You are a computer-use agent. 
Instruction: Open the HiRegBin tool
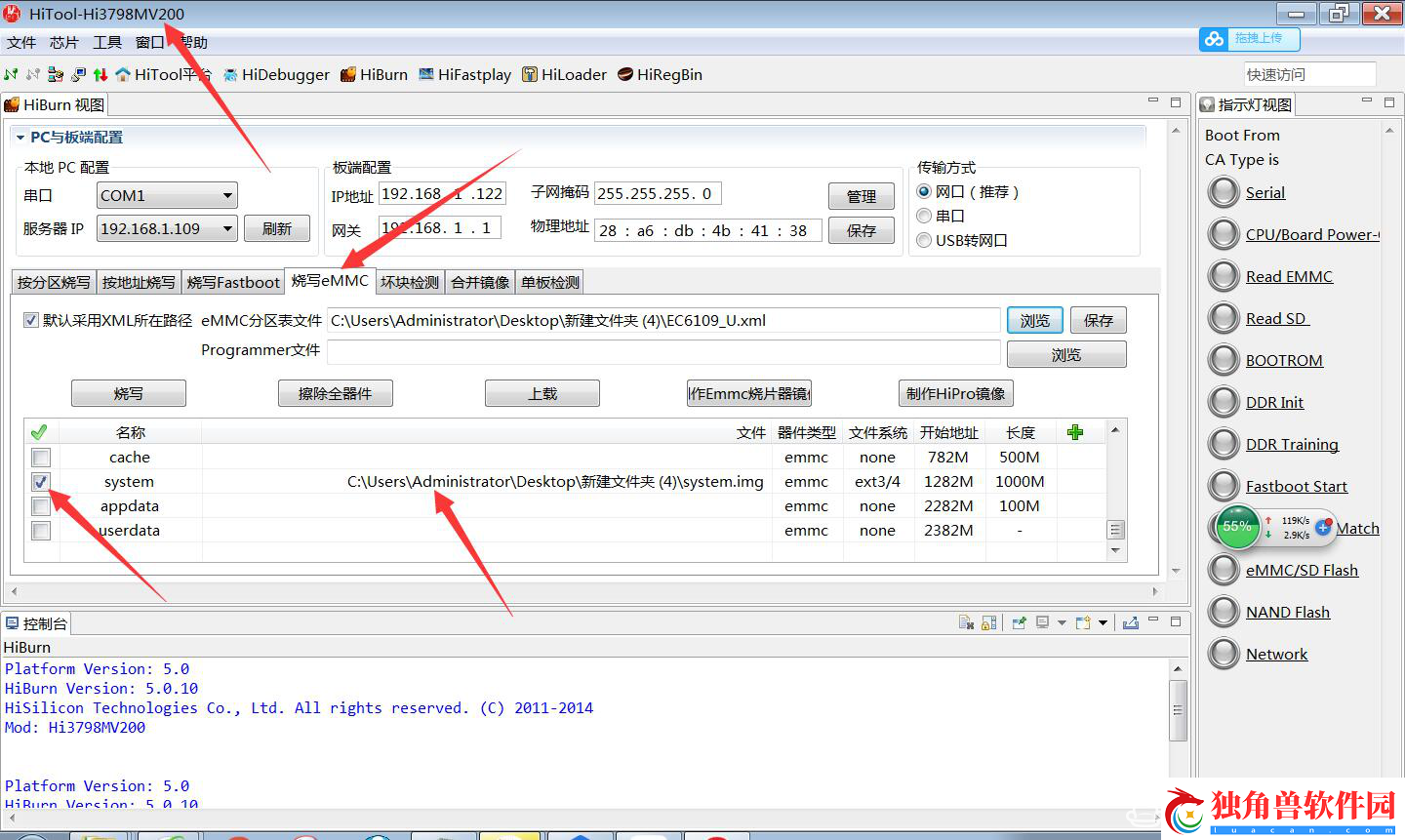click(660, 74)
